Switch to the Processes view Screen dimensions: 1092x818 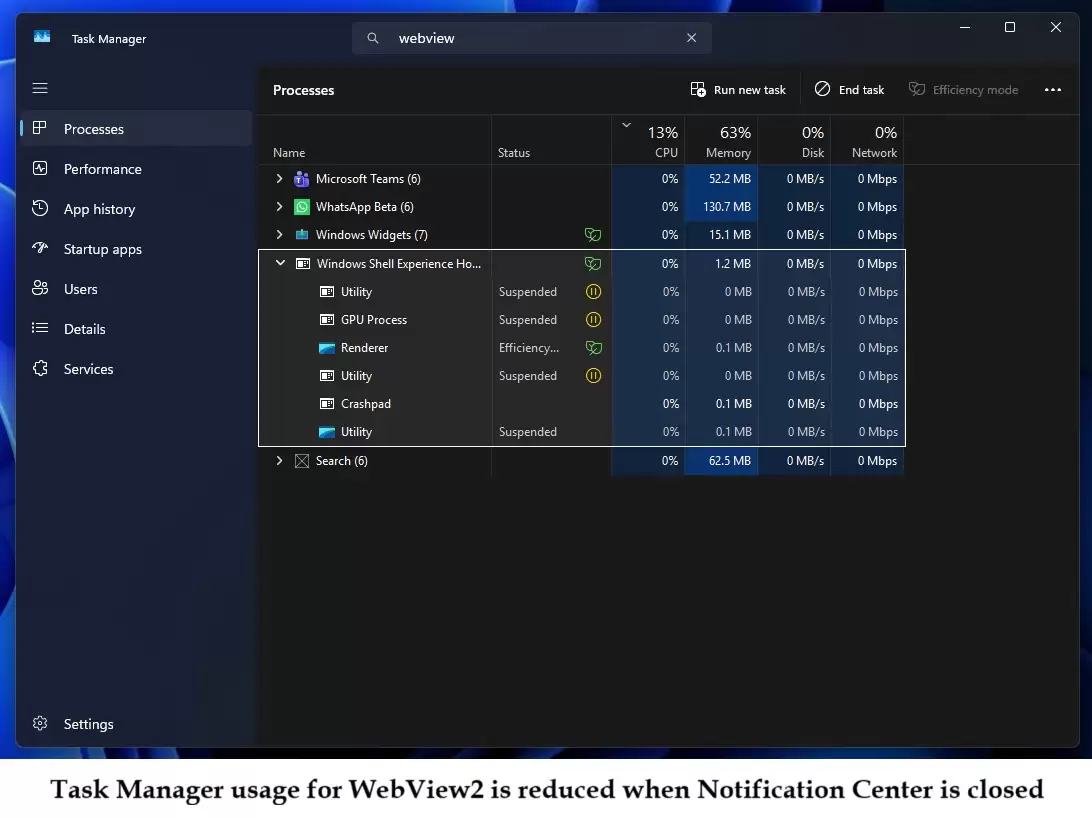(93, 128)
